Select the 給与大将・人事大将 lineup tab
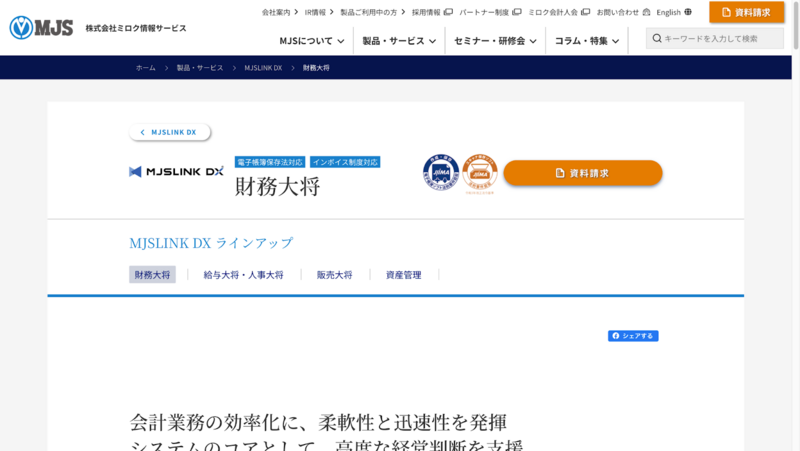Image resolution: width=800 pixels, height=451 pixels. click(x=243, y=274)
